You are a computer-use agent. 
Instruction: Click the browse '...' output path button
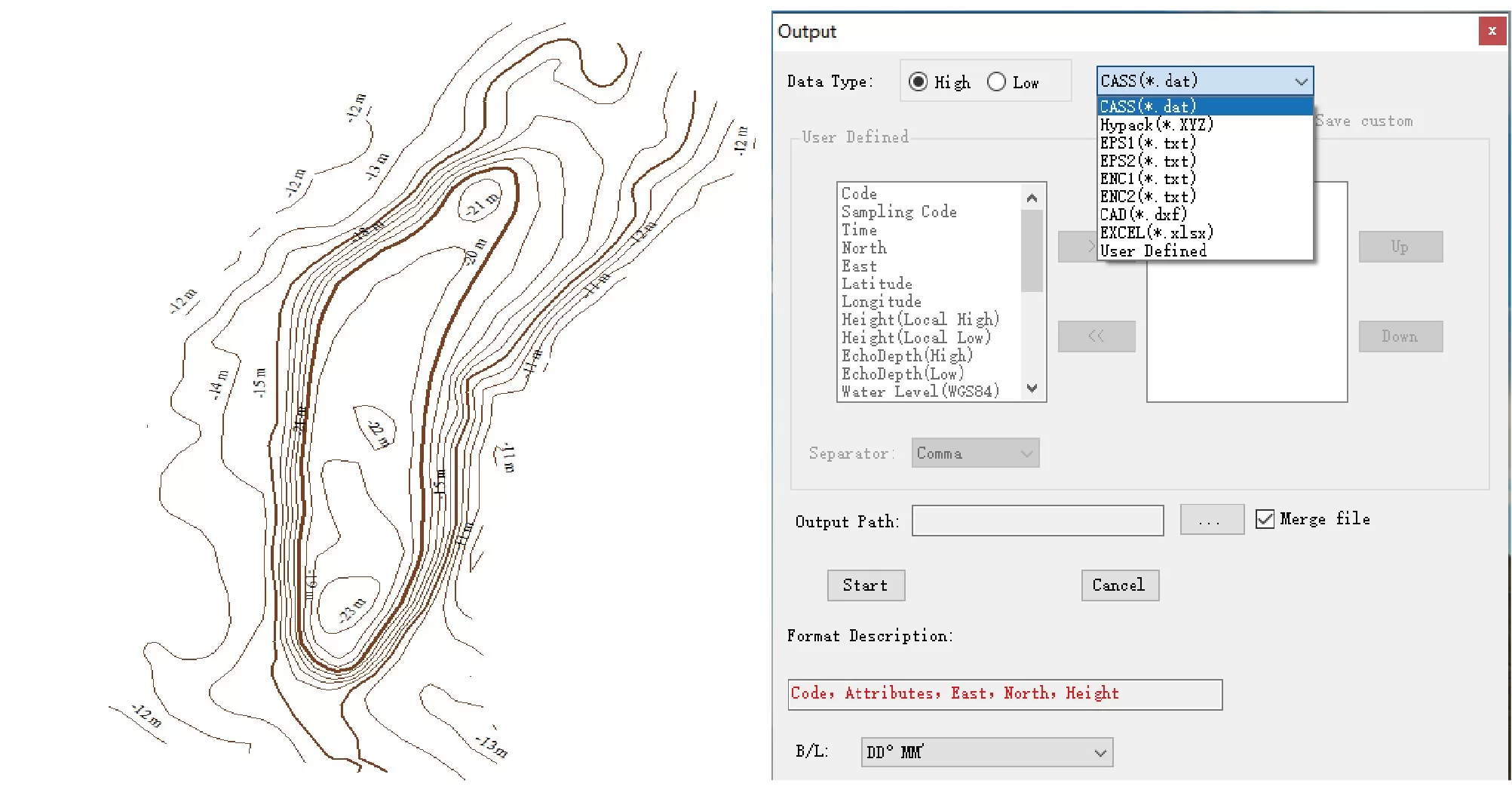[x=1212, y=520]
